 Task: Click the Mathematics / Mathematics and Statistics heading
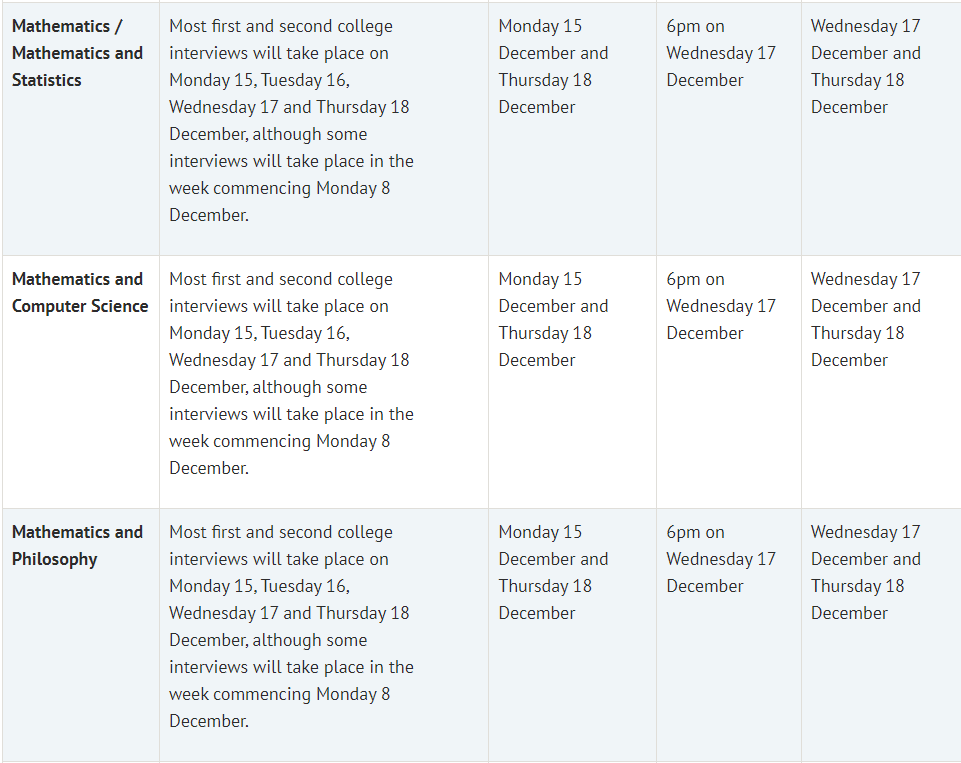pos(77,53)
